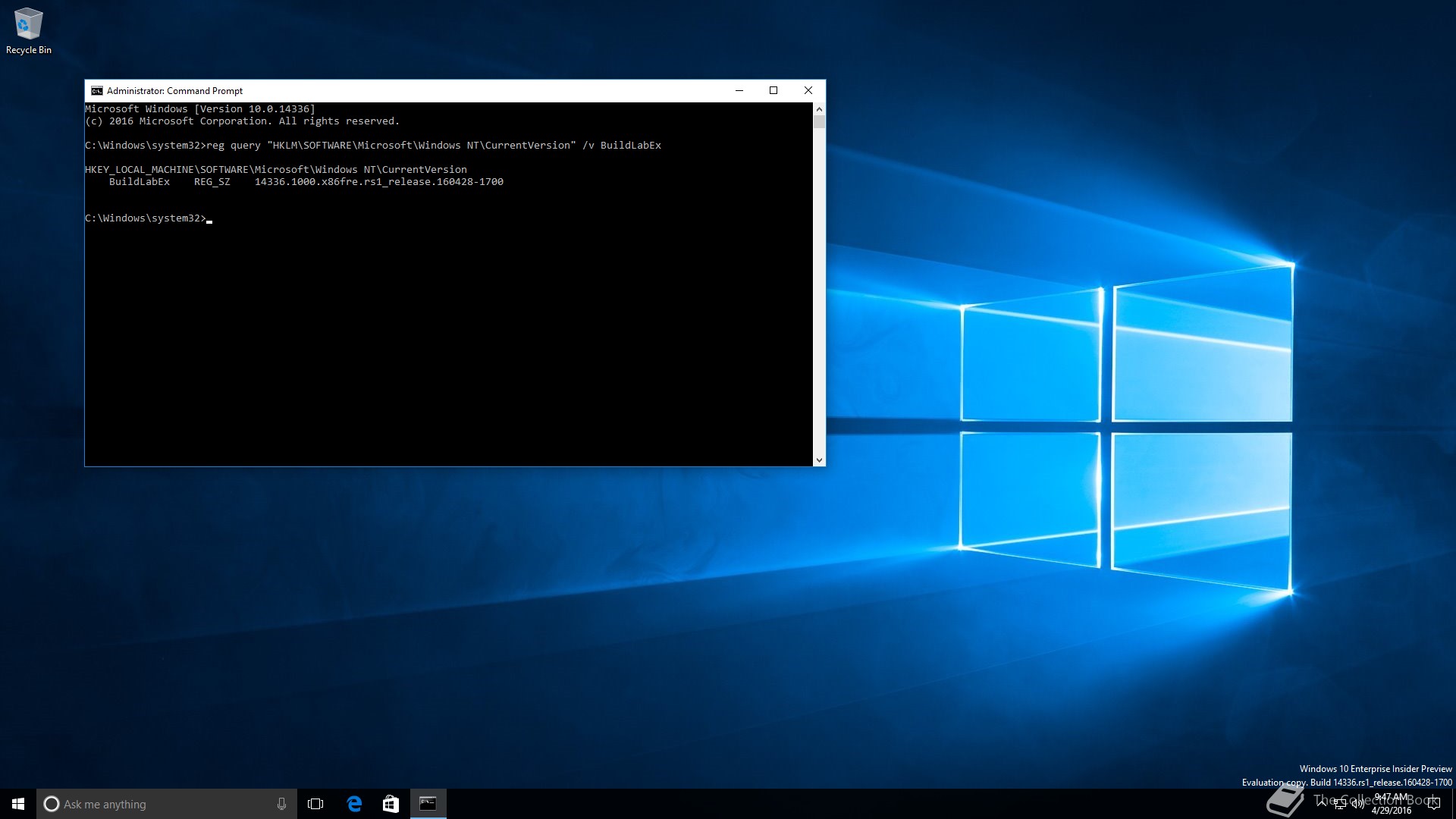Click the Show desktop sliver
Screen dimensions: 1456x819
1454,804
